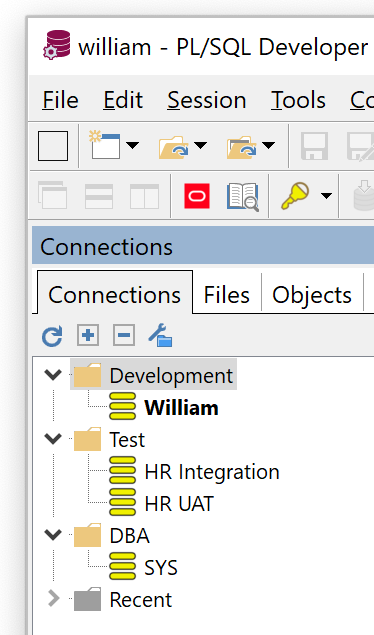Open the Session menu
This screenshot has height=635, width=374.
point(207,100)
